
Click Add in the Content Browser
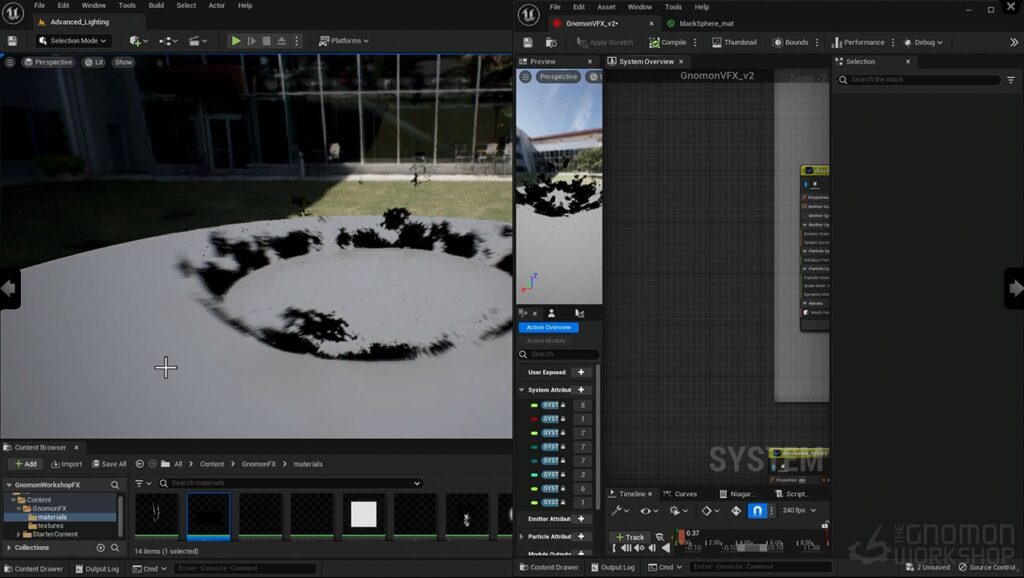click(25, 464)
